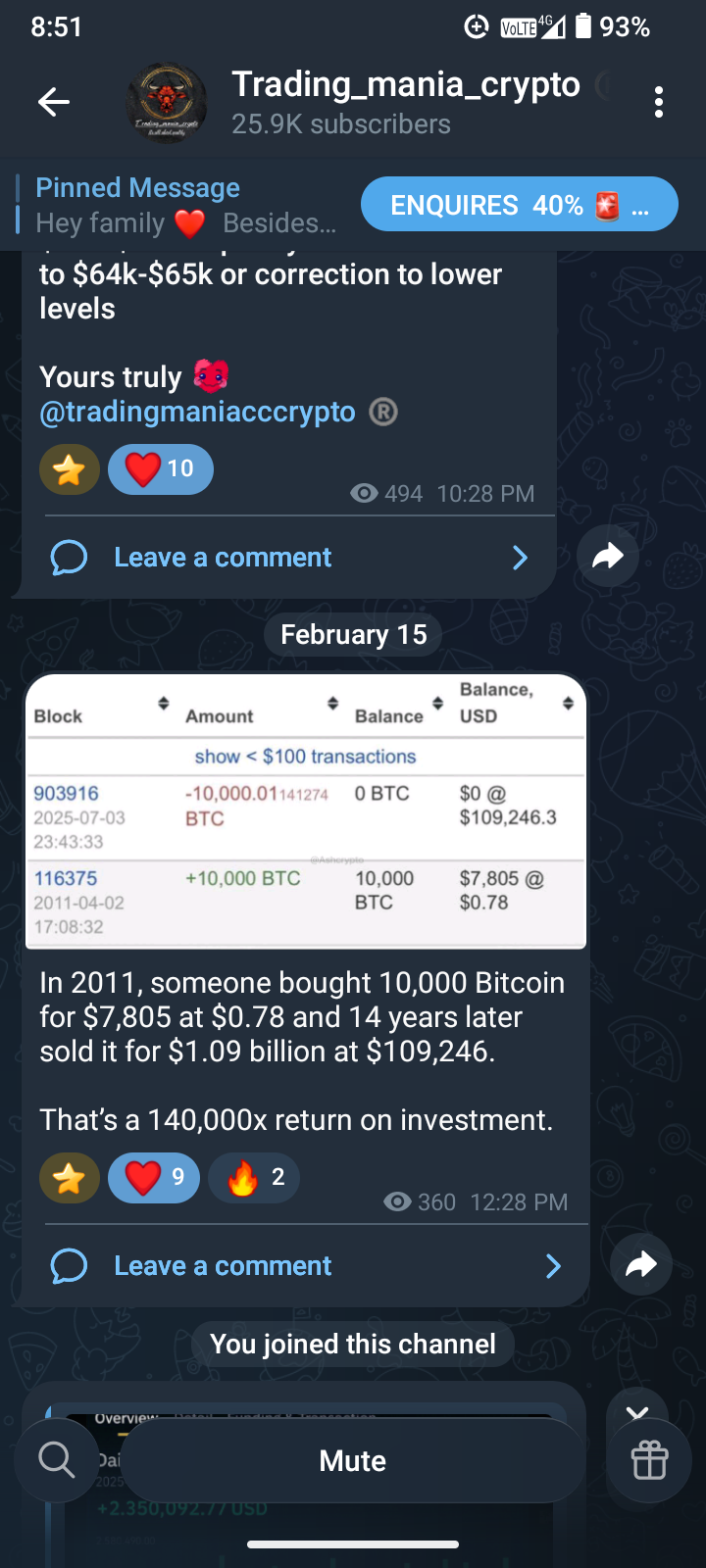This screenshot has height=1568, width=706.
Task: Open the Trading_mania_crypto channel avatar
Action: point(167,103)
